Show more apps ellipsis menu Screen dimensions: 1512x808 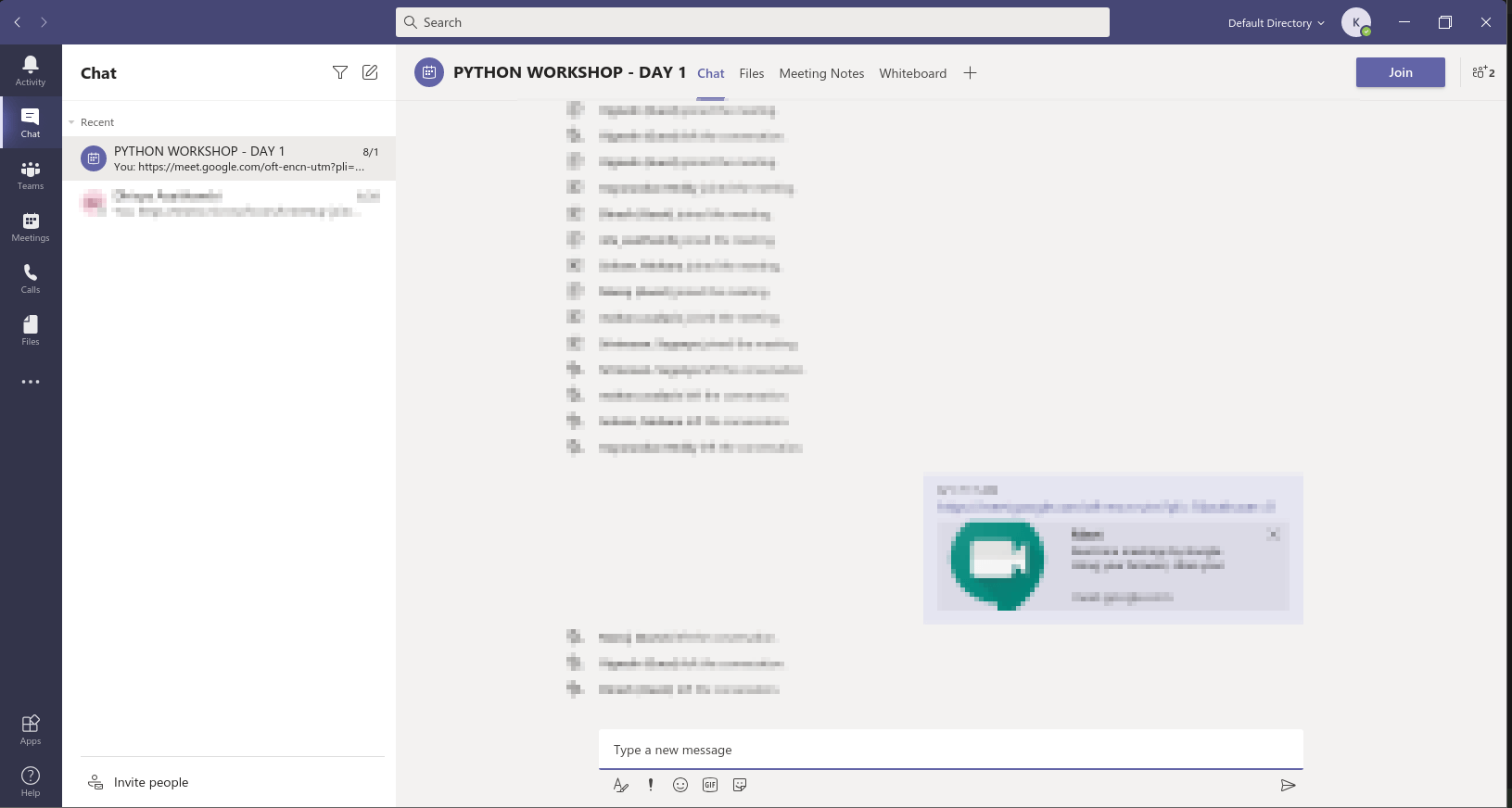[31, 382]
